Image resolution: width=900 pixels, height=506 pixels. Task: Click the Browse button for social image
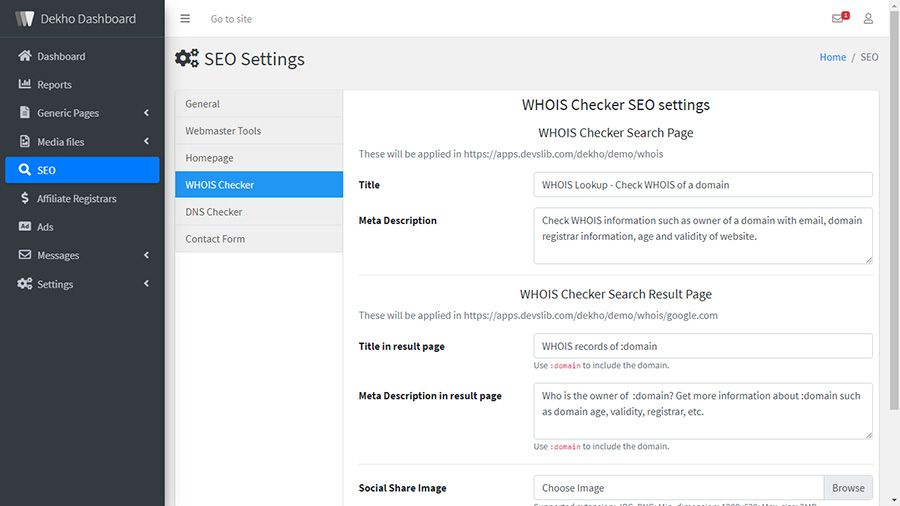[x=848, y=488]
